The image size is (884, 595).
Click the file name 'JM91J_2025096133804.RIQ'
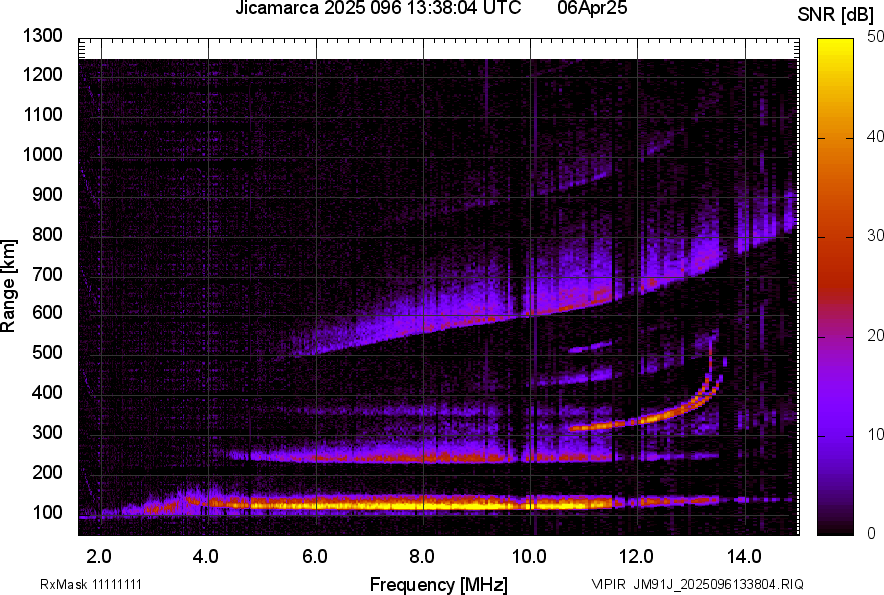(719, 584)
